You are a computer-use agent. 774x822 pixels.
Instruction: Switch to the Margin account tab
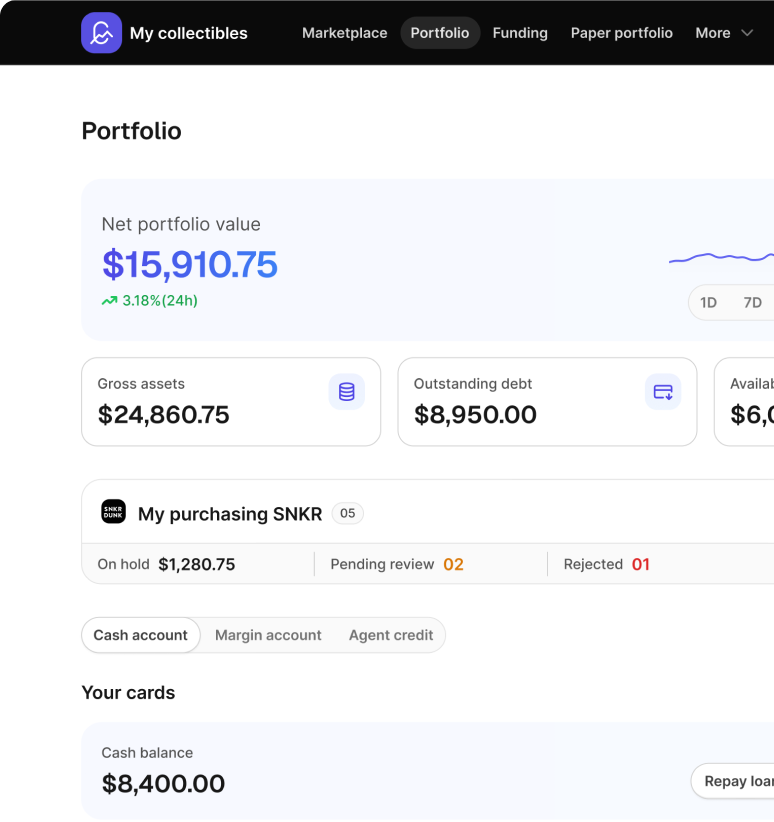[x=268, y=635]
